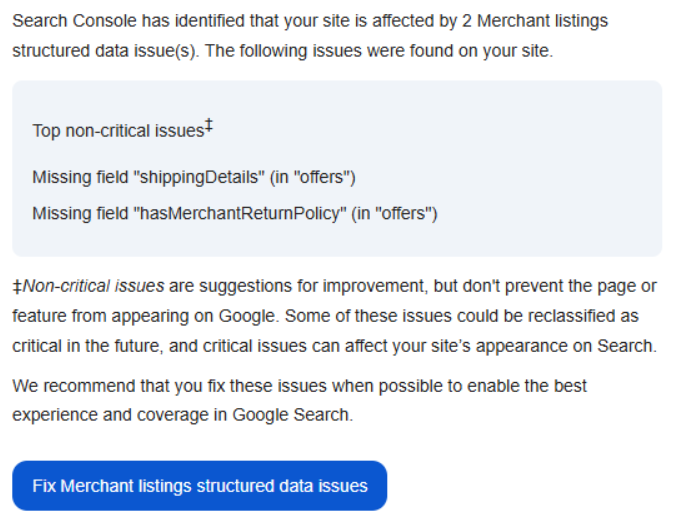Viewport: 675px width, 527px height.
Task: Click the structured data issue(s) text
Action: [x=103, y=51]
